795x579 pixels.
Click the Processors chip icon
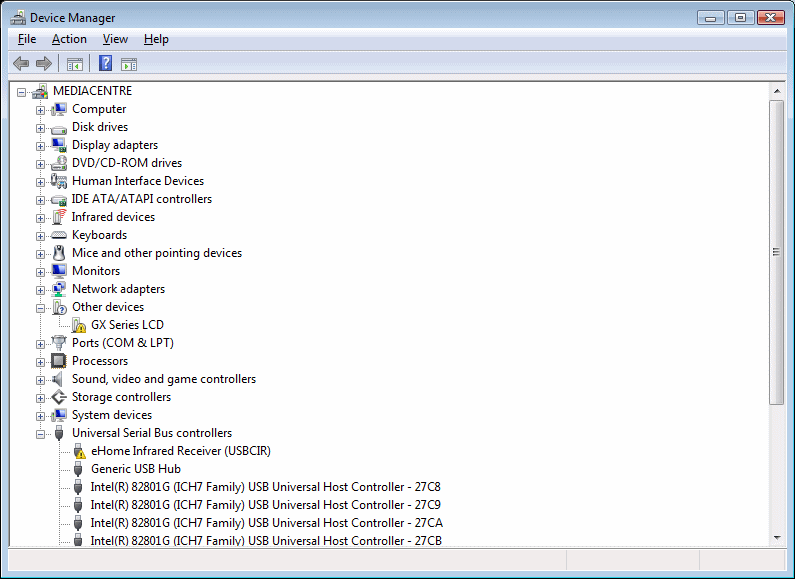click(x=59, y=361)
